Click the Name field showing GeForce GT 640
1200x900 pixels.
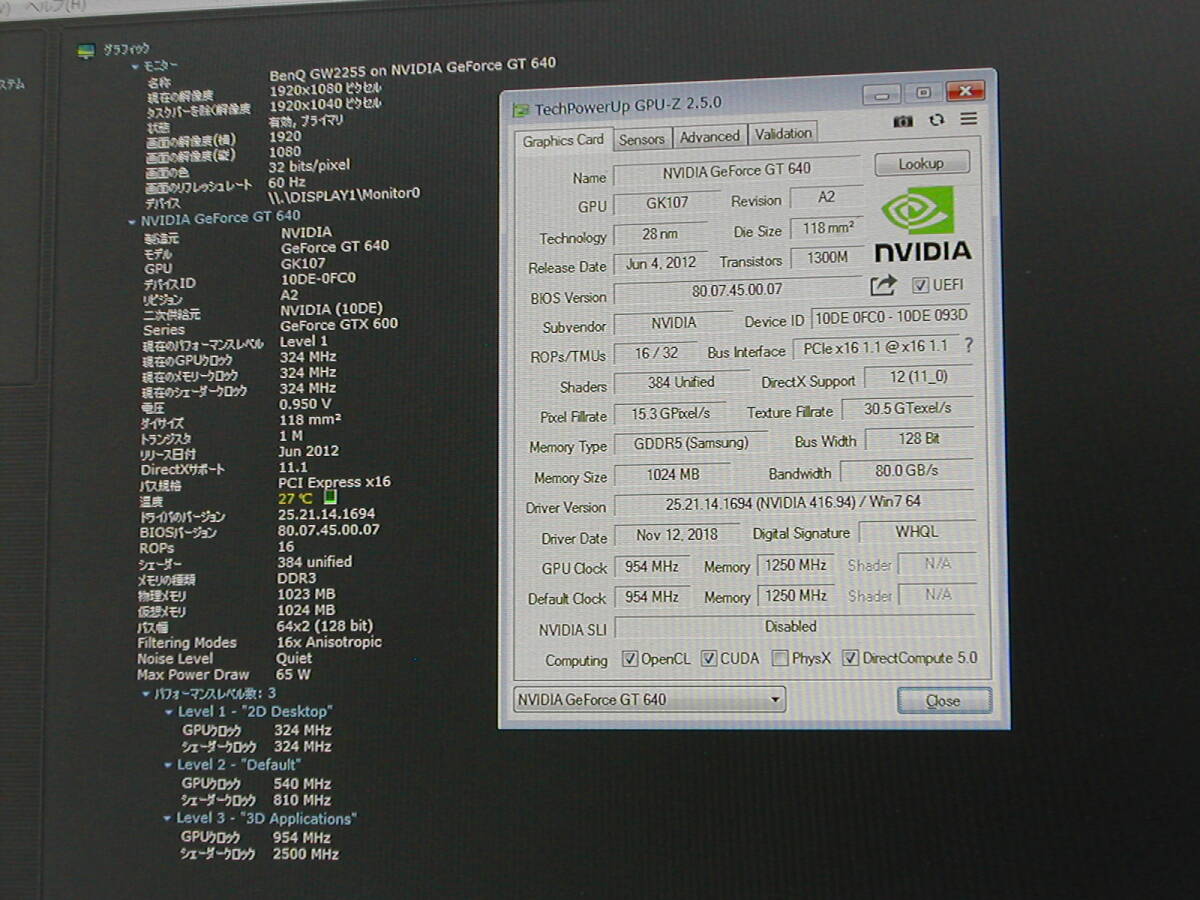(x=736, y=171)
